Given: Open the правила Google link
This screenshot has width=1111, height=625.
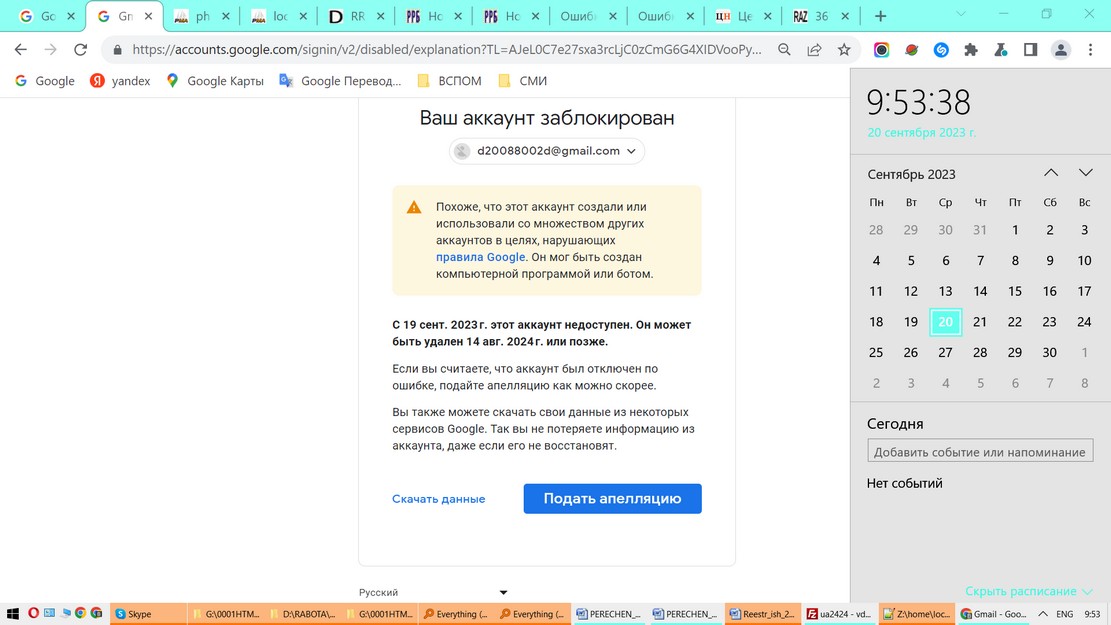Looking at the screenshot, I should (480, 257).
